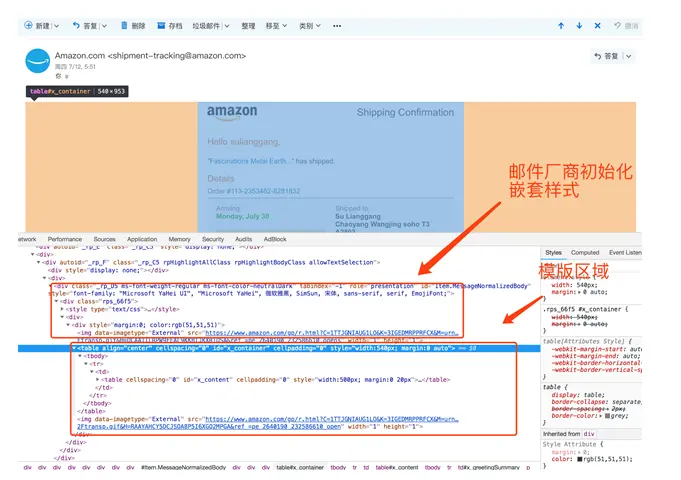Click the first img src amazon.com URL link
Screen dimensions: 681x480
click(x=332, y=333)
